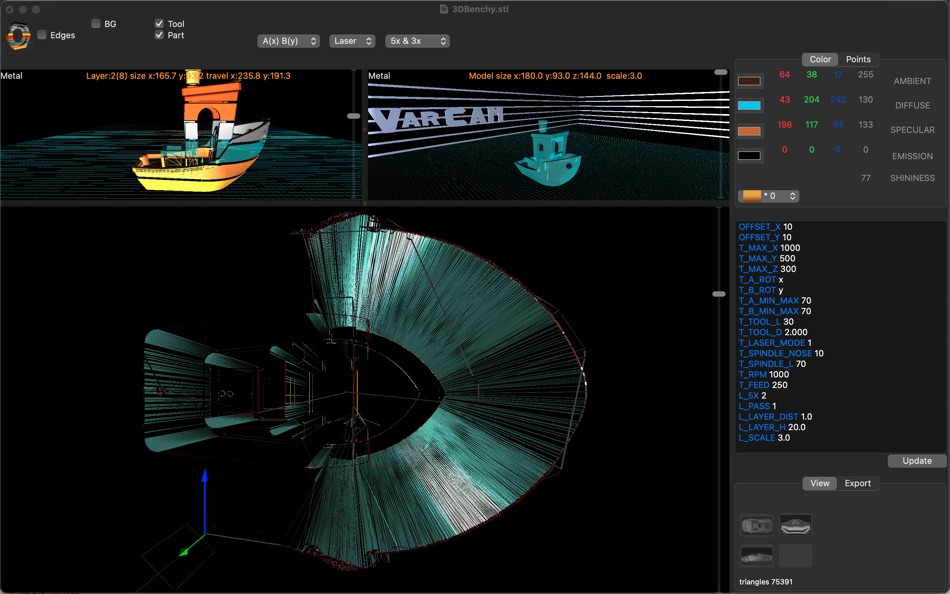950x594 pixels.
Task: Pick the SPECULAR orange color swatch
Action: tap(749, 131)
